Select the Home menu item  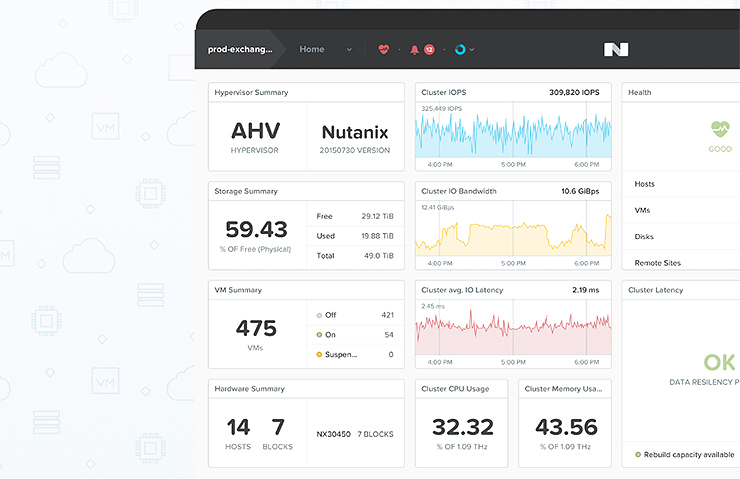click(312, 49)
